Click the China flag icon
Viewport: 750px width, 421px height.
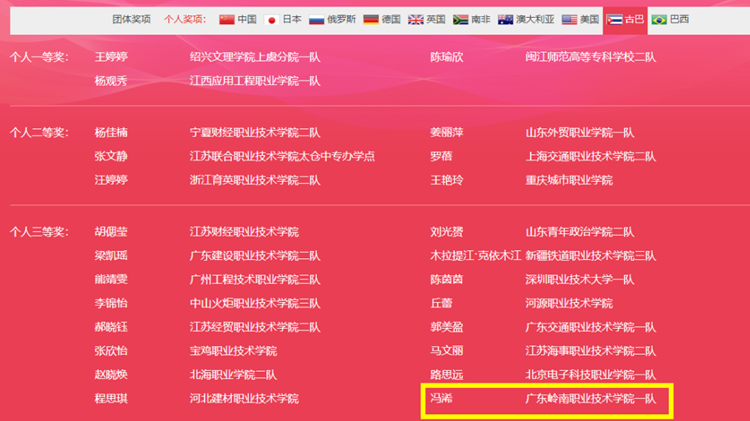pyautogui.click(x=226, y=19)
